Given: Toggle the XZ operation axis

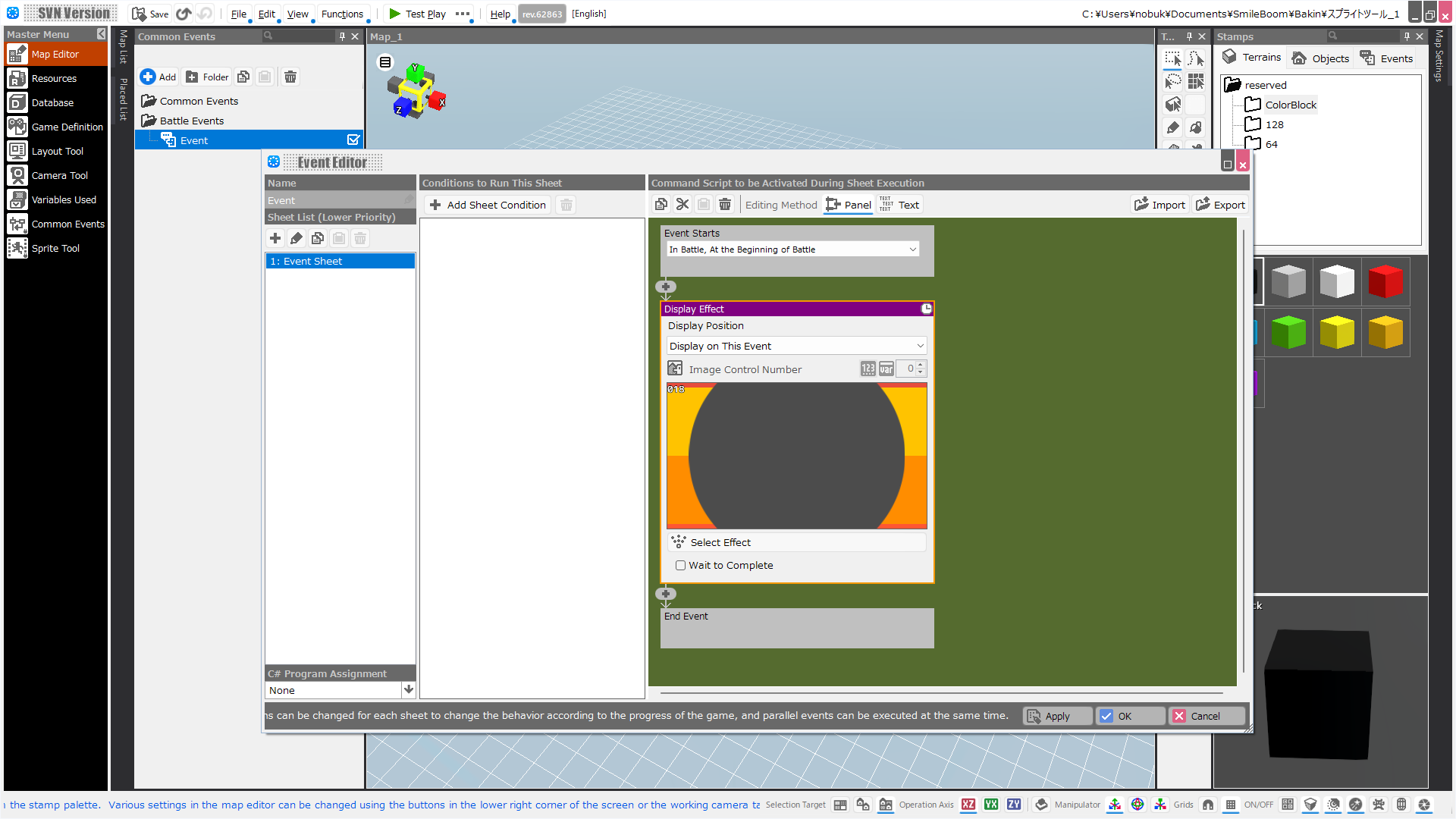Looking at the screenshot, I should pos(968,805).
